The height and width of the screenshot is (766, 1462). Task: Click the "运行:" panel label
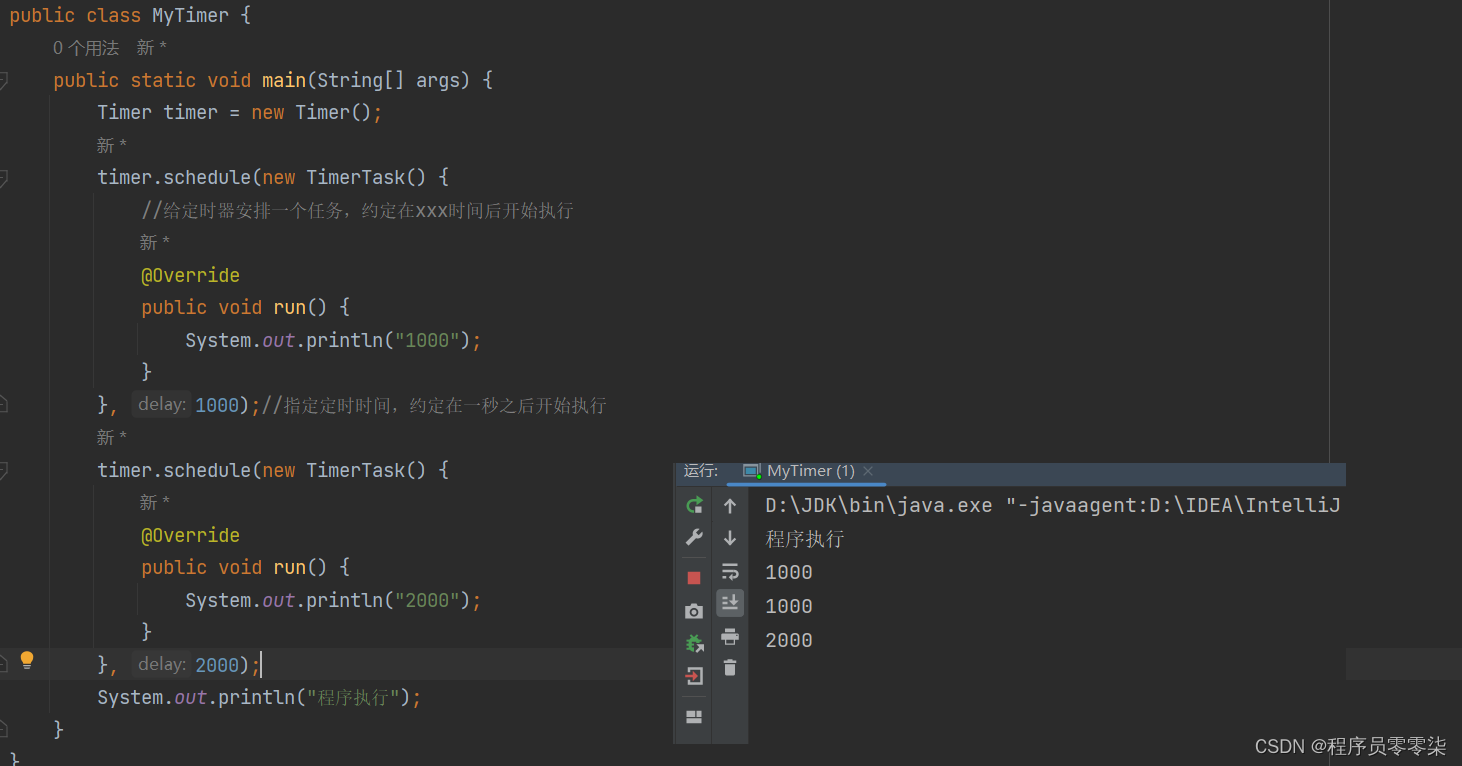pyautogui.click(x=701, y=471)
